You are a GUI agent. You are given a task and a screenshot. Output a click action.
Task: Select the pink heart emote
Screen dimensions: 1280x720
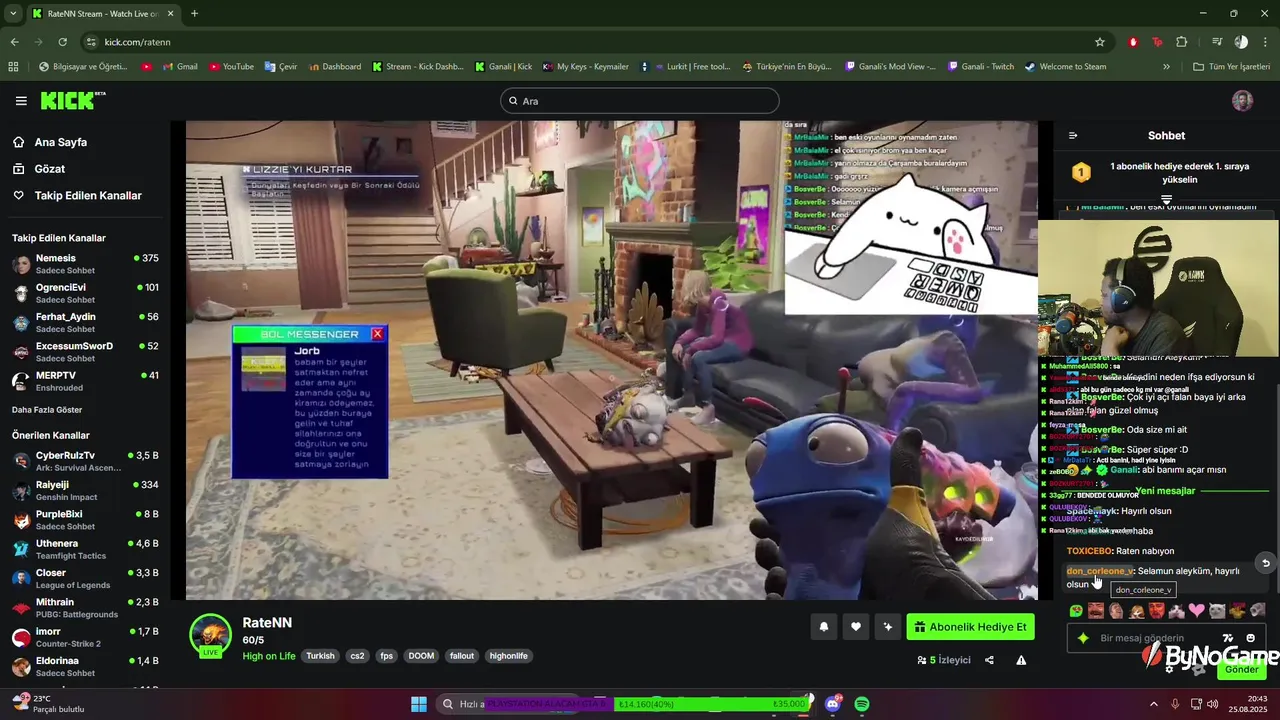(x=1196, y=610)
